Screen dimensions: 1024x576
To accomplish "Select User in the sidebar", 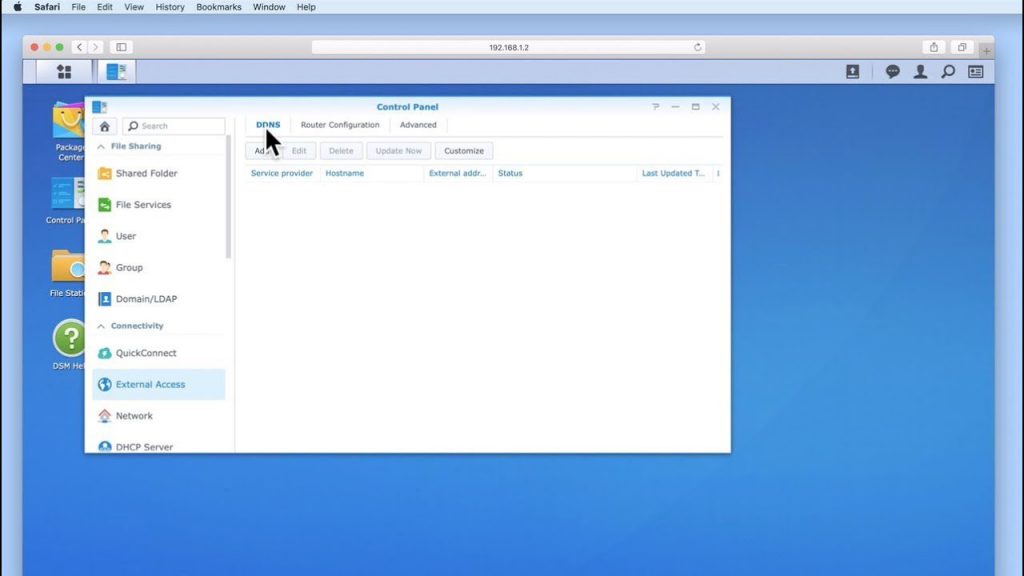I will pyautogui.click(x=159, y=236).
